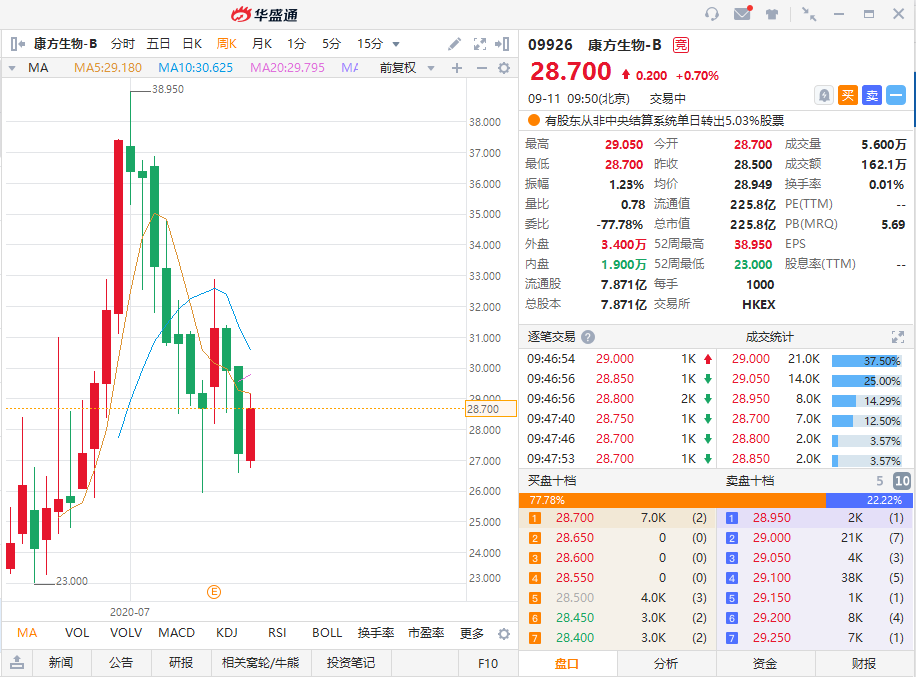Open MA indicator settings gear
This screenshot has height=677, width=916.
tap(504, 68)
